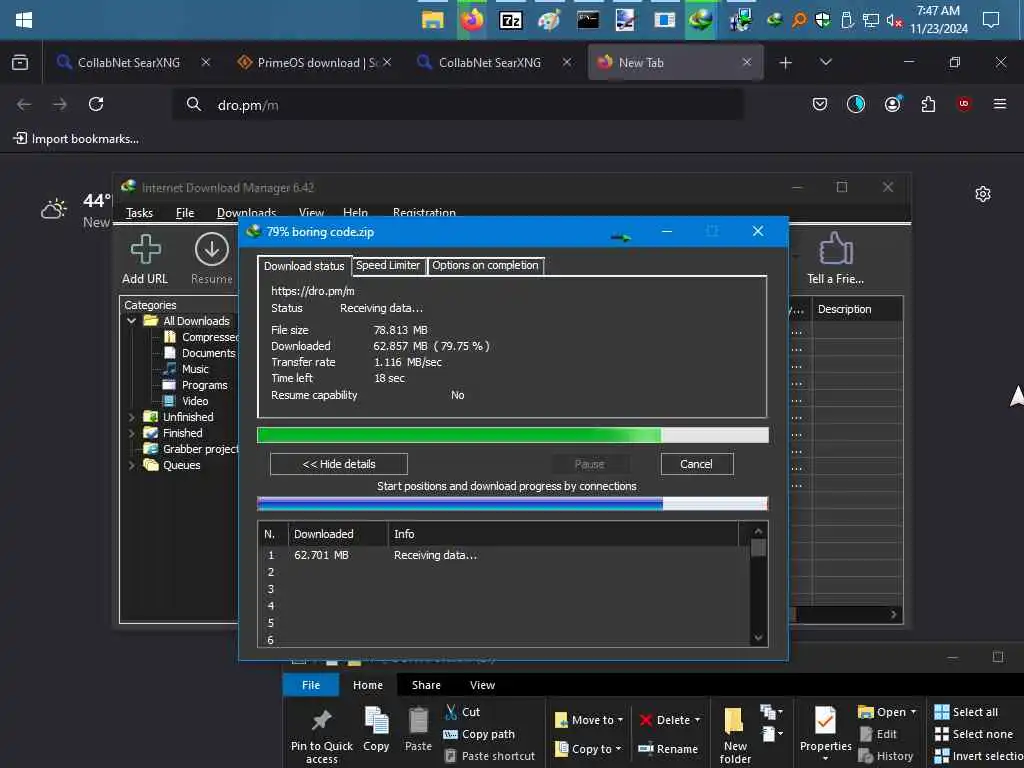Expand the Finished category
Screen dimensions: 1024x768
[x=131, y=433]
